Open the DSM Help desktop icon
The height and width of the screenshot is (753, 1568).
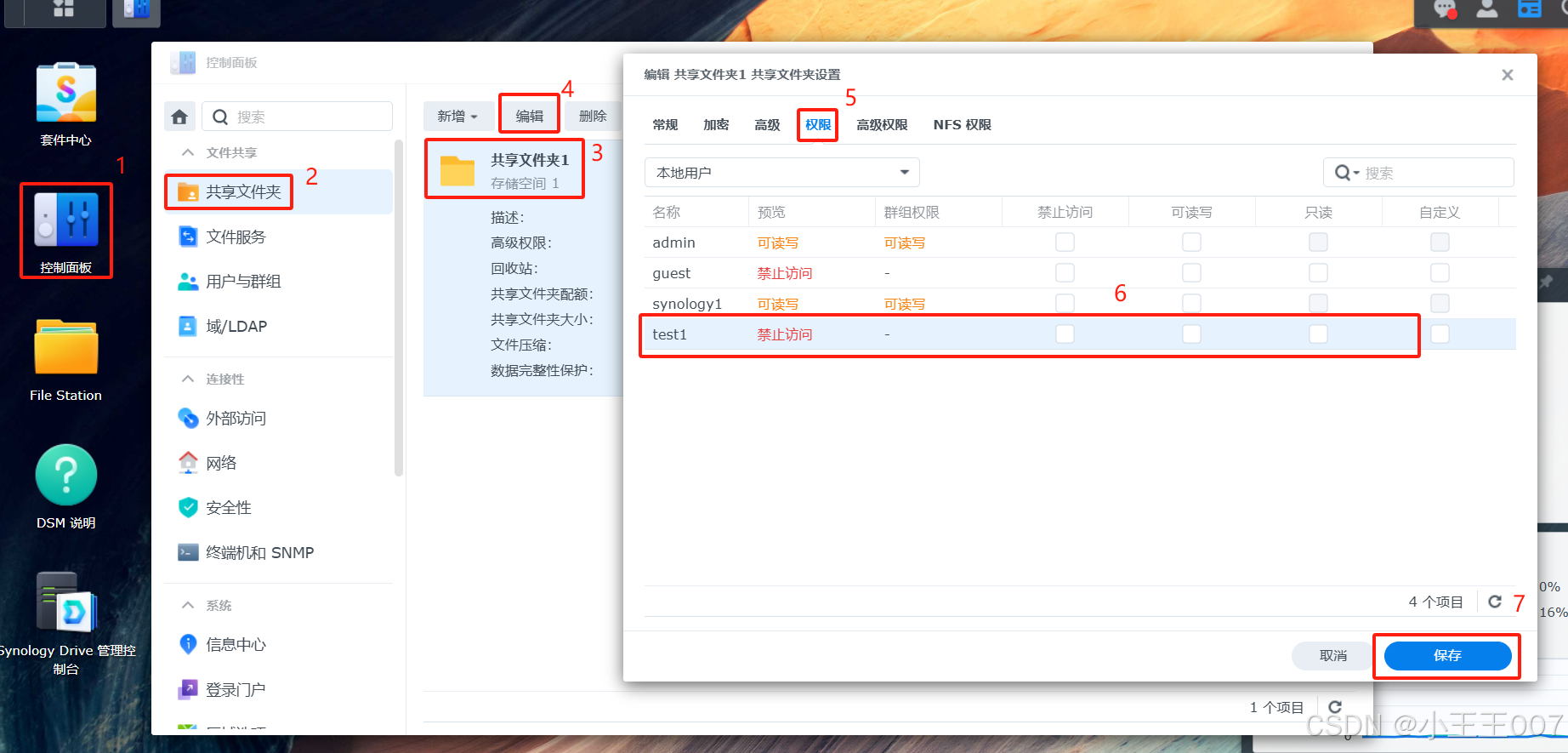(65, 475)
